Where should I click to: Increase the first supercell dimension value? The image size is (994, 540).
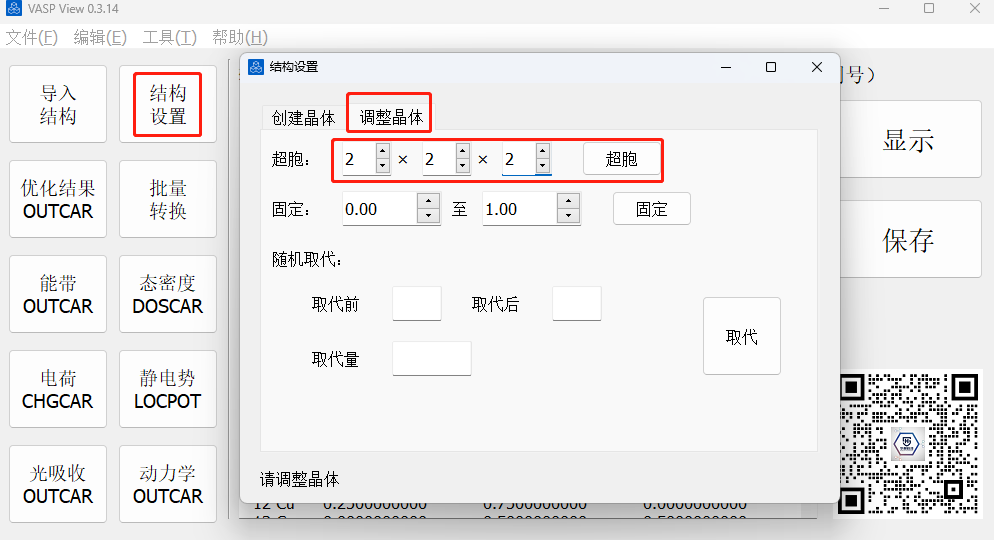(x=382, y=151)
